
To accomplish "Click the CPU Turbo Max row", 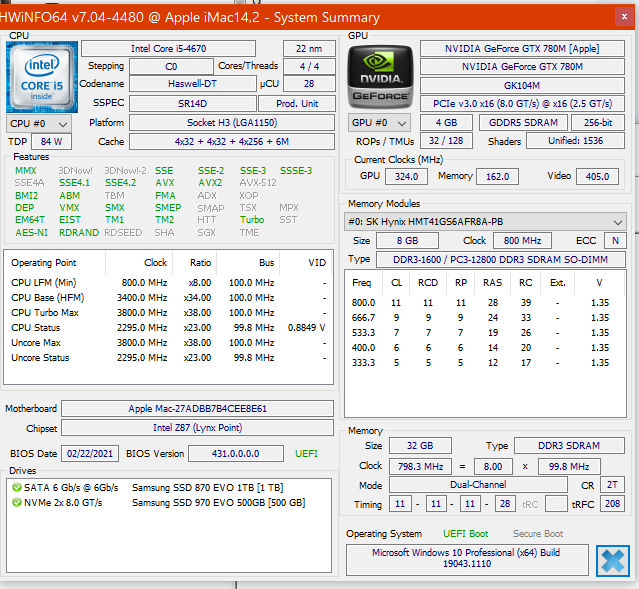I will (x=168, y=313).
